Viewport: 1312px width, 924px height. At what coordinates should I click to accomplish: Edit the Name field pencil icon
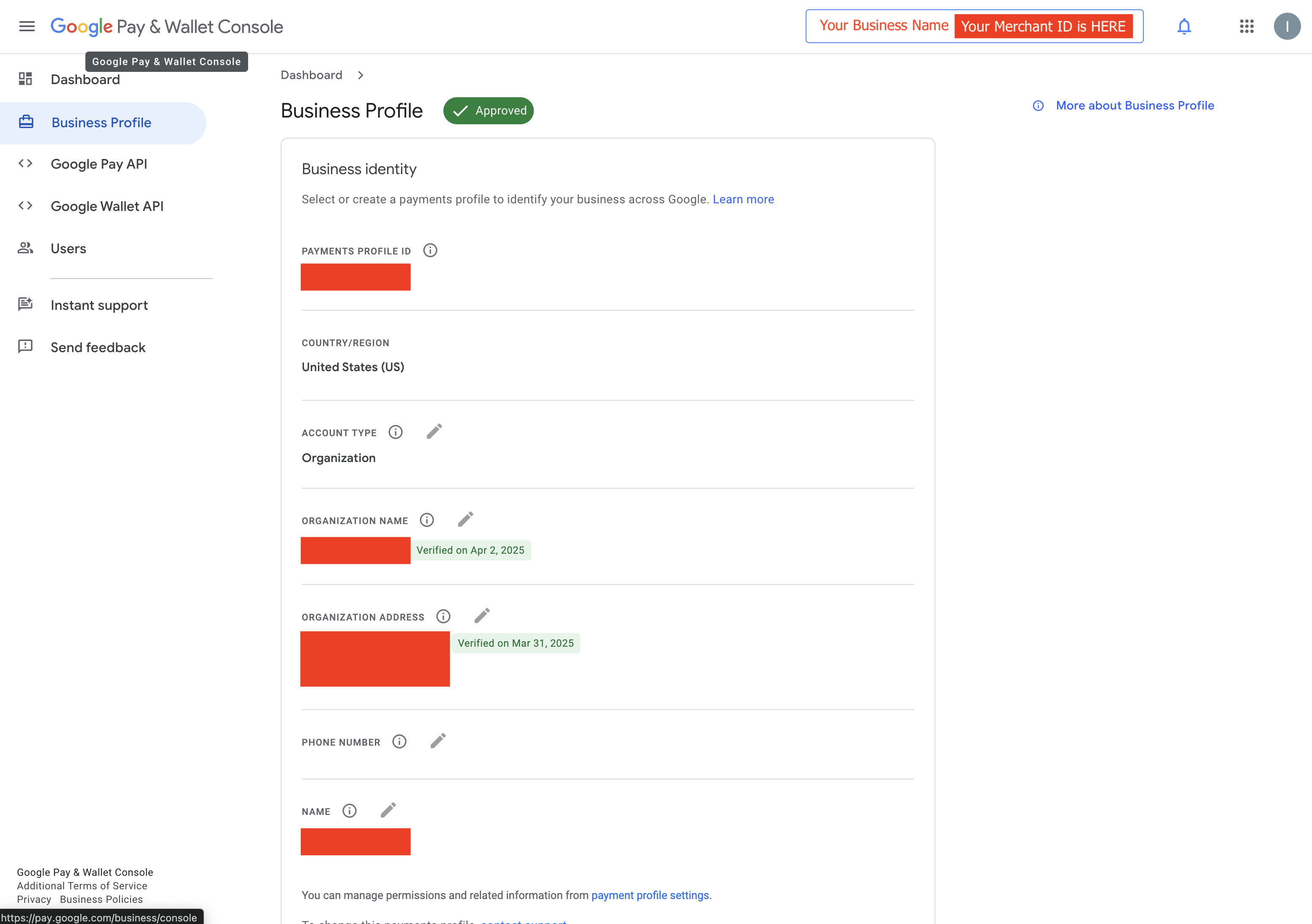pyautogui.click(x=388, y=810)
